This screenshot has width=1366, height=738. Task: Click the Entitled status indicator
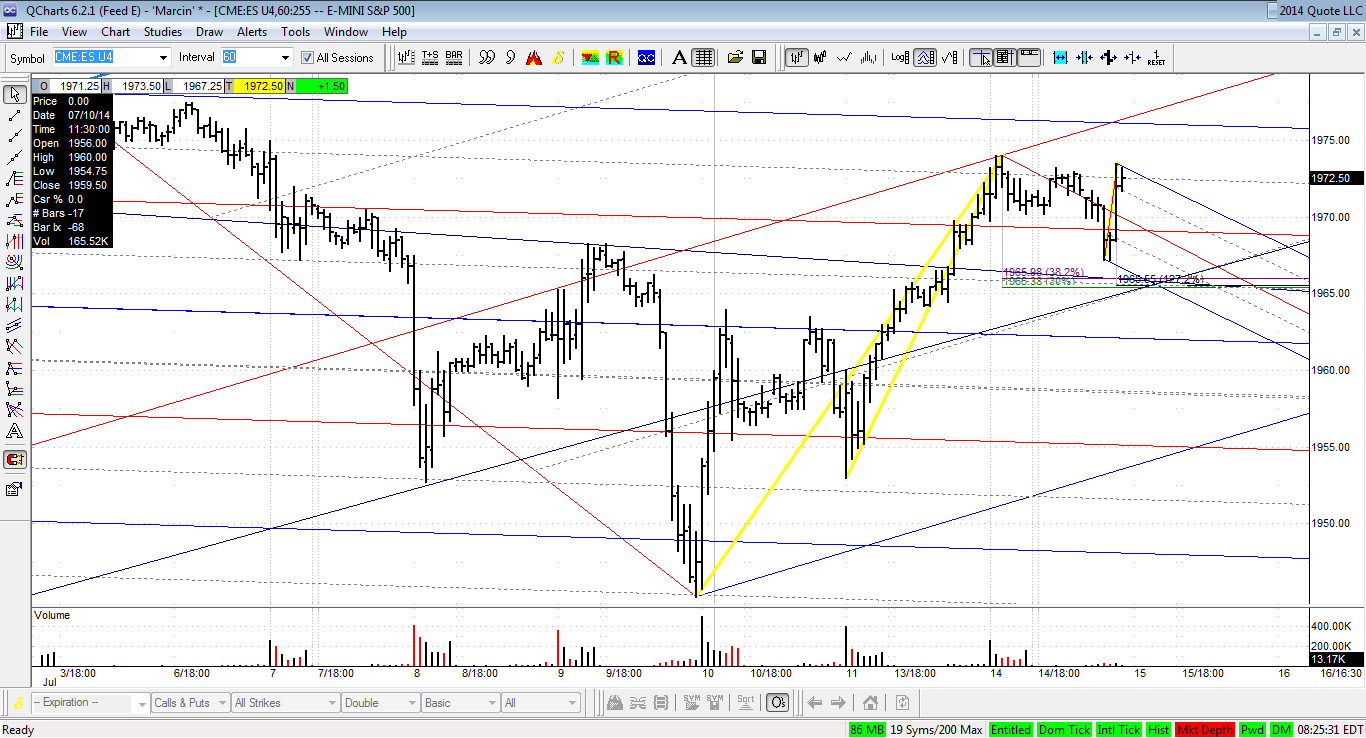pos(1011,730)
